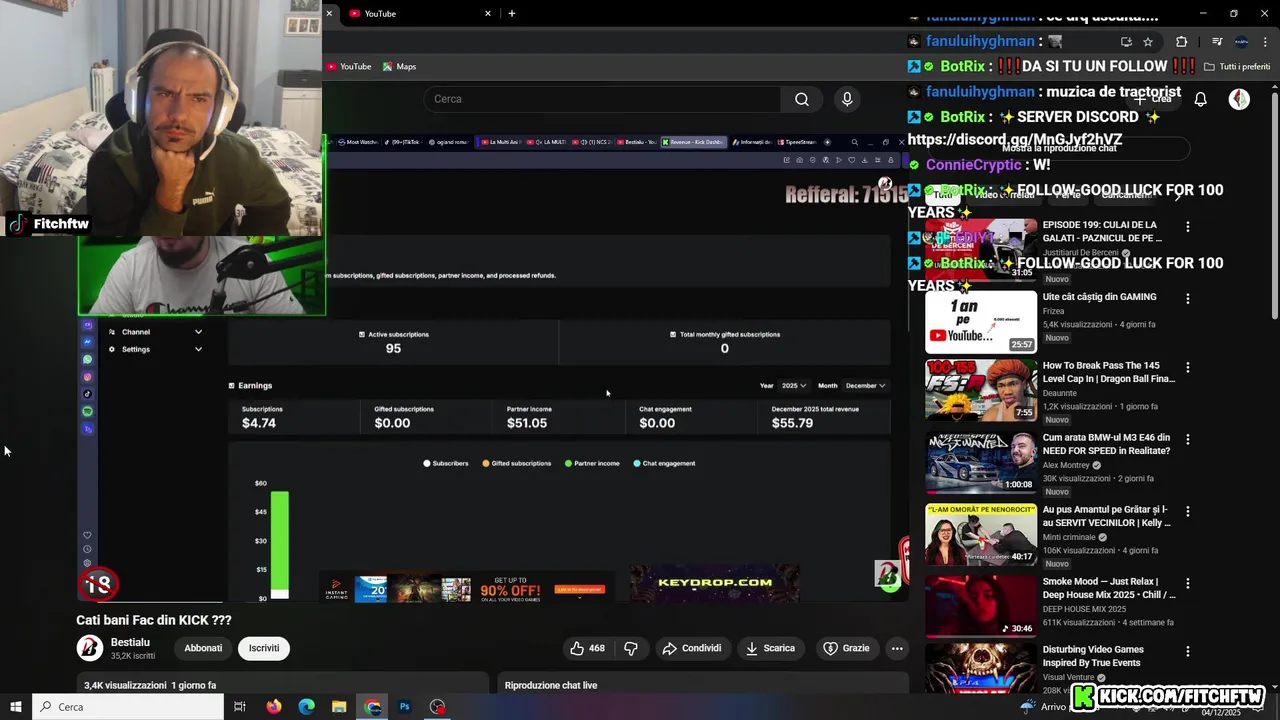Open Uite cât câștig din GAMING thumbnail

point(981,322)
